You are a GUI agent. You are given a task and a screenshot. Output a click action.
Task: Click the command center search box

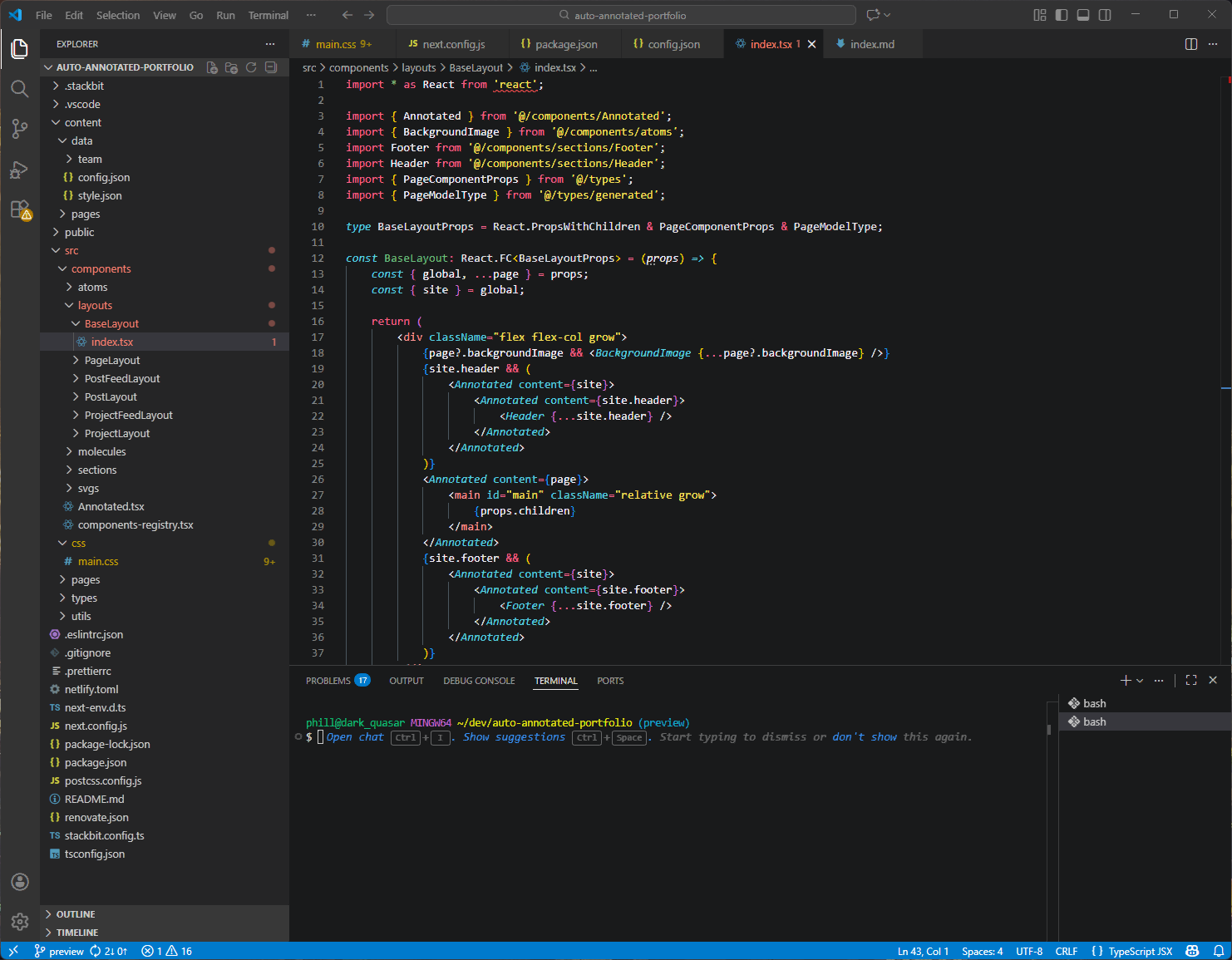pos(621,15)
